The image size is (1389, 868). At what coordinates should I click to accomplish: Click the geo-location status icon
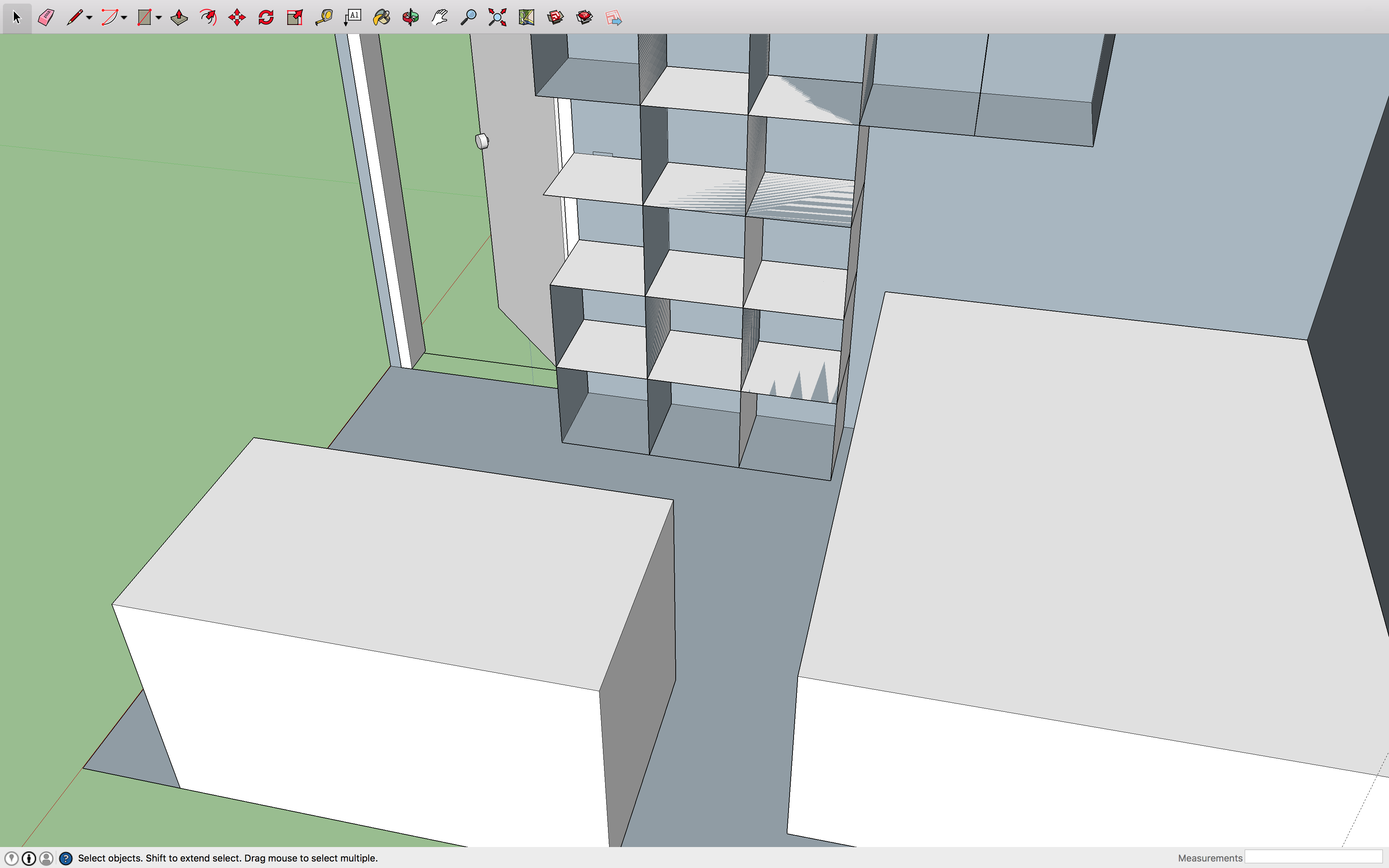click(x=12, y=858)
